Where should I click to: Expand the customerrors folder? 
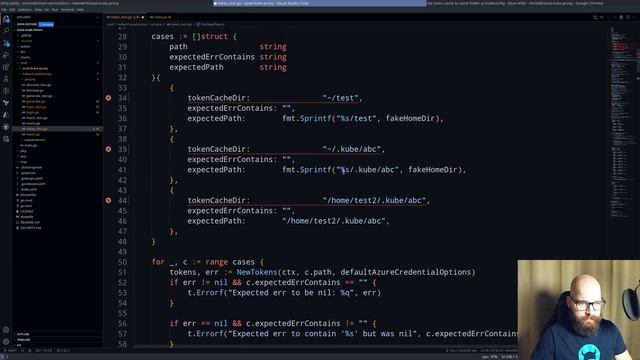pyautogui.click(x=34, y=140)
